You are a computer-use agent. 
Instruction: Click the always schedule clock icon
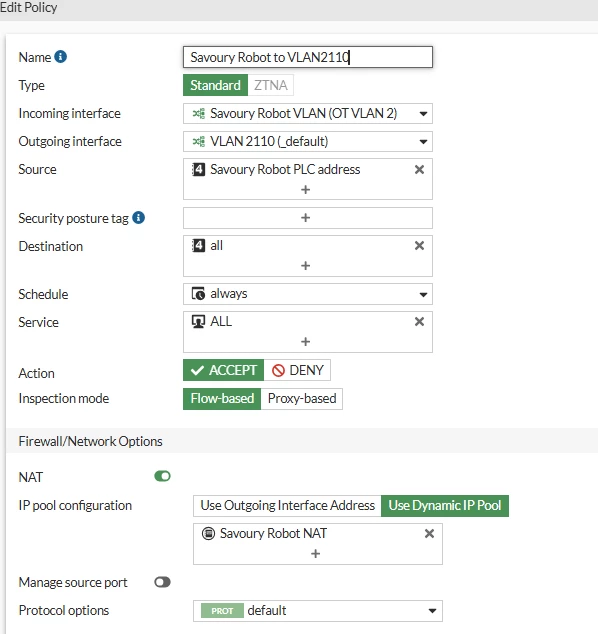point(198,294)
